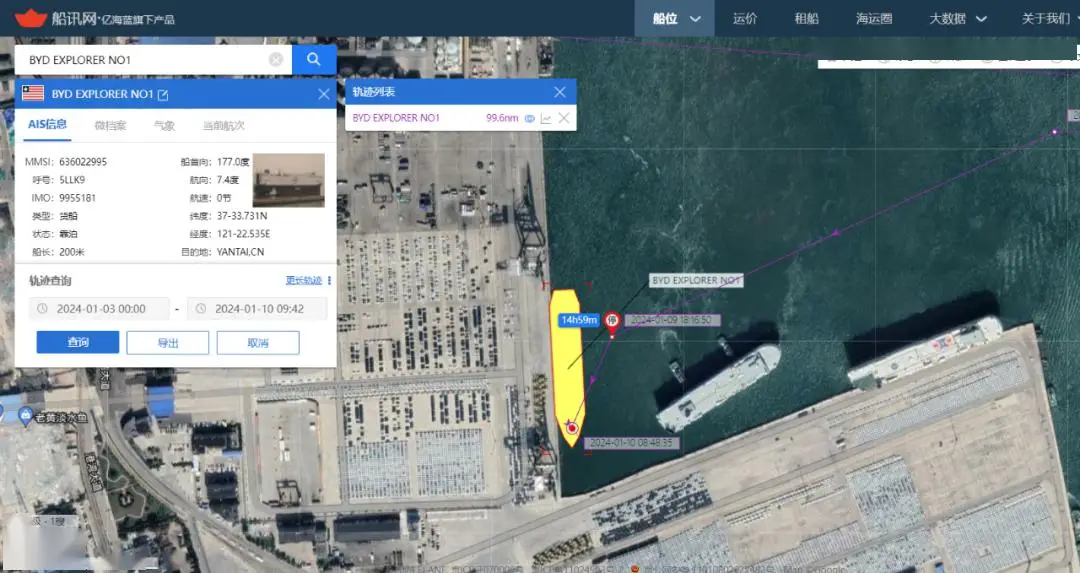Image resolution: width=1080 pixels, height=573 pixels.
Task: Open ship details via edit icon beside BYD EXPLORER NO1
Action: point(163,95)
